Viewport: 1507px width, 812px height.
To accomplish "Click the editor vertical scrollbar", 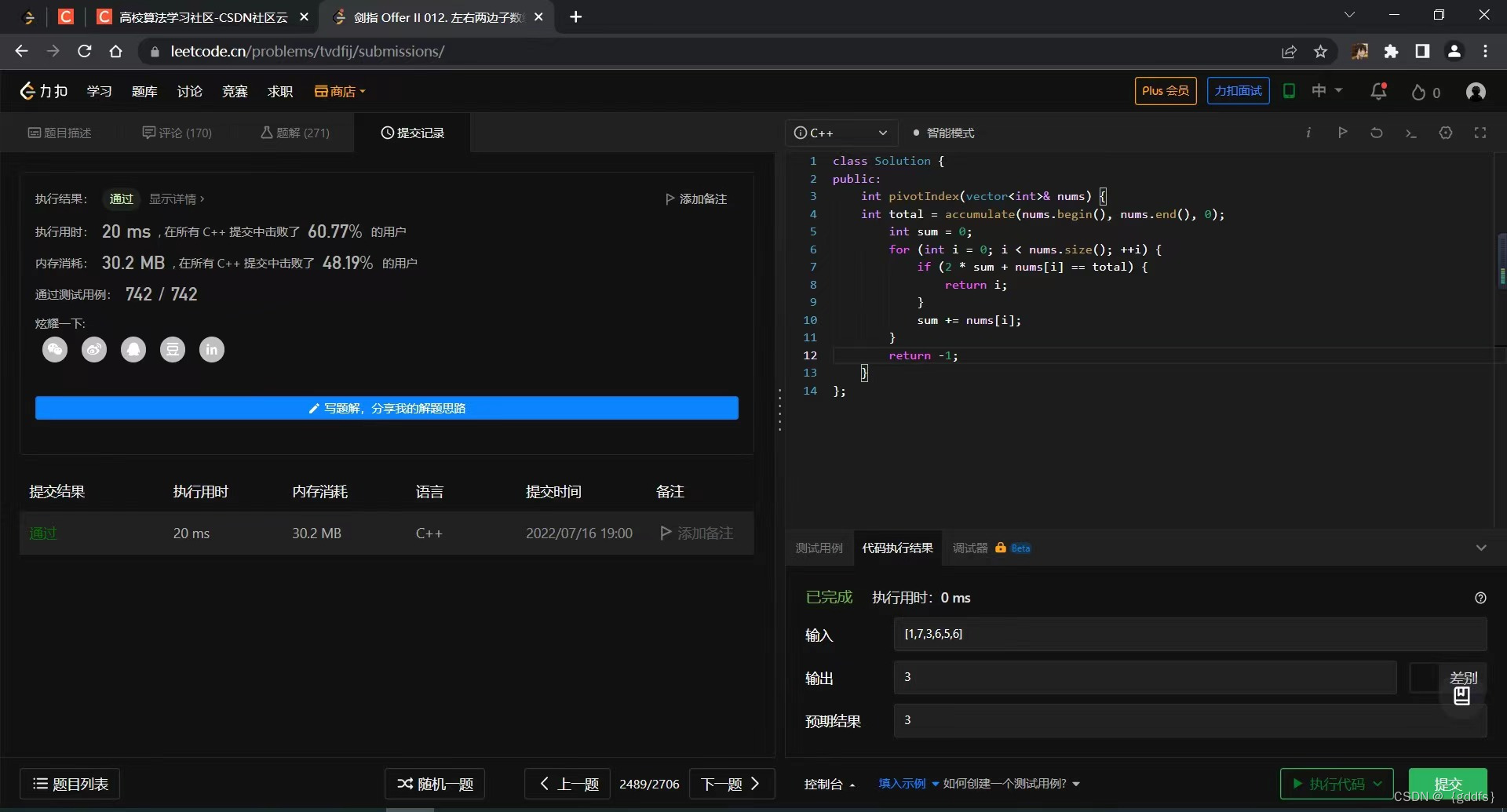I will pyautogui.click(x=1501, y=261).
